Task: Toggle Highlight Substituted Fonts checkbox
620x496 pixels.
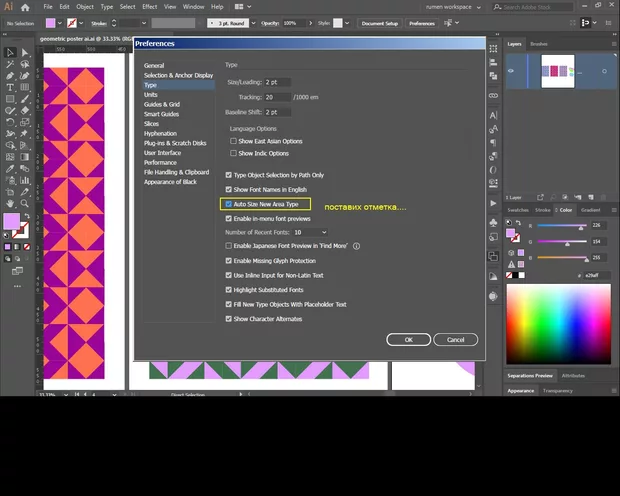Action: coord(228,290)
